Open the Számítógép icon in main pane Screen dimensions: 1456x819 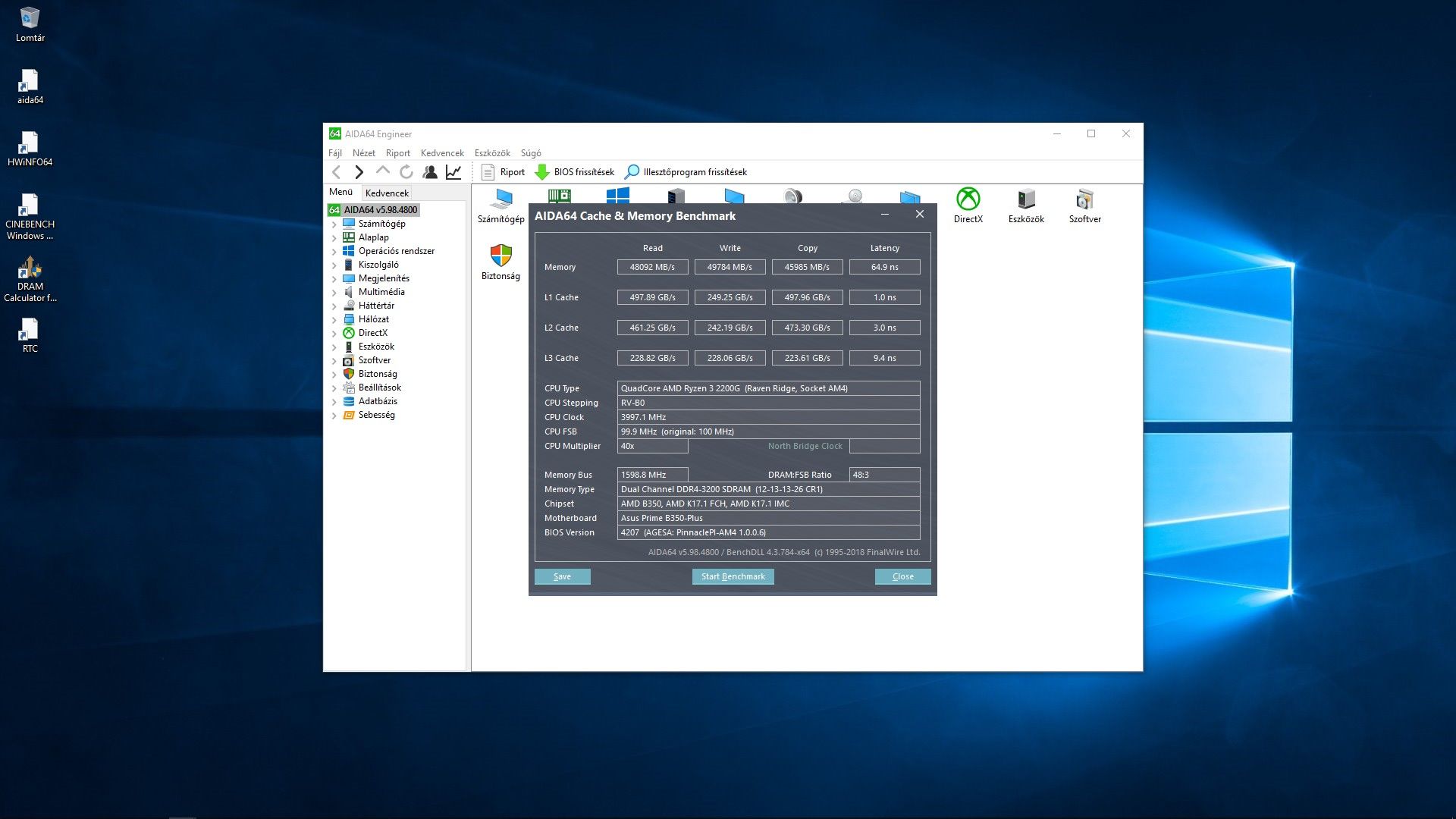tap(500, 206)
